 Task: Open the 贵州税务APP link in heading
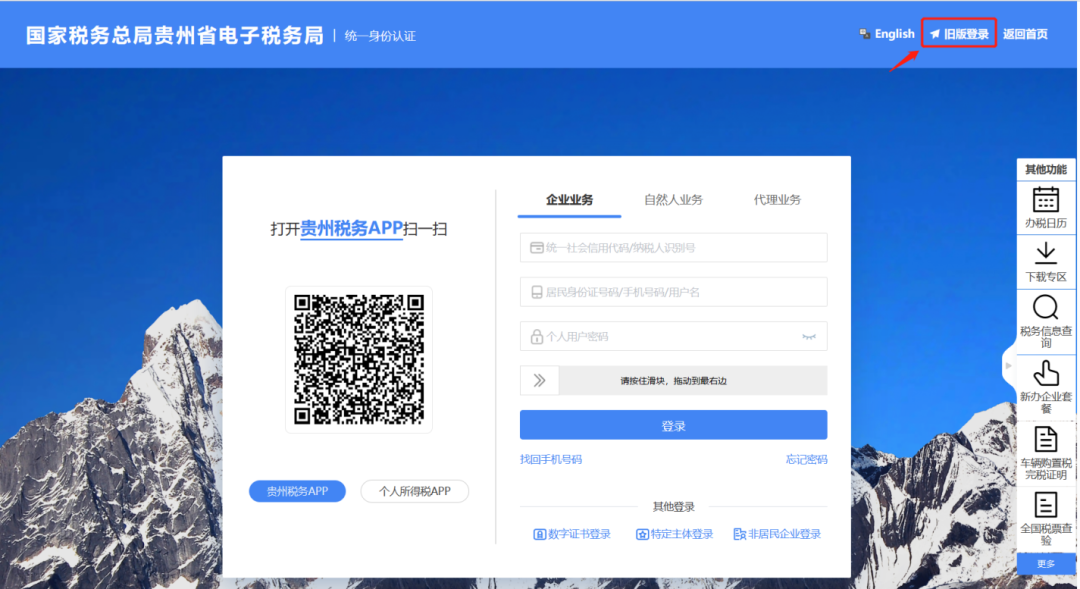pos(351,228)
